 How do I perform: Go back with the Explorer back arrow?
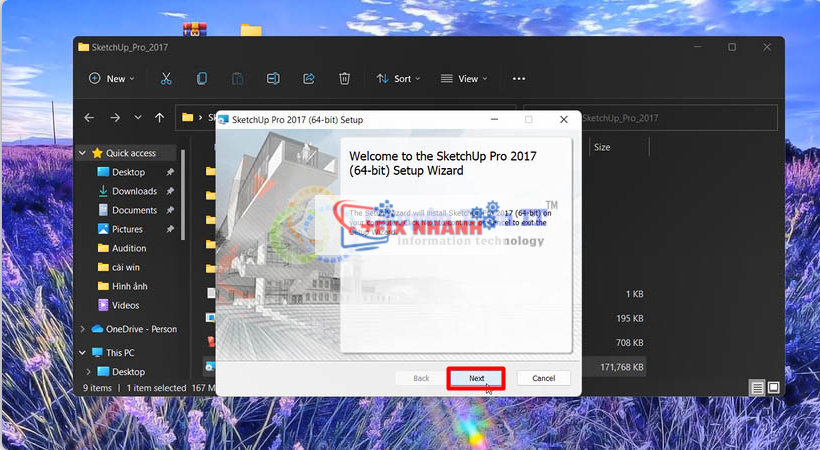89,118
